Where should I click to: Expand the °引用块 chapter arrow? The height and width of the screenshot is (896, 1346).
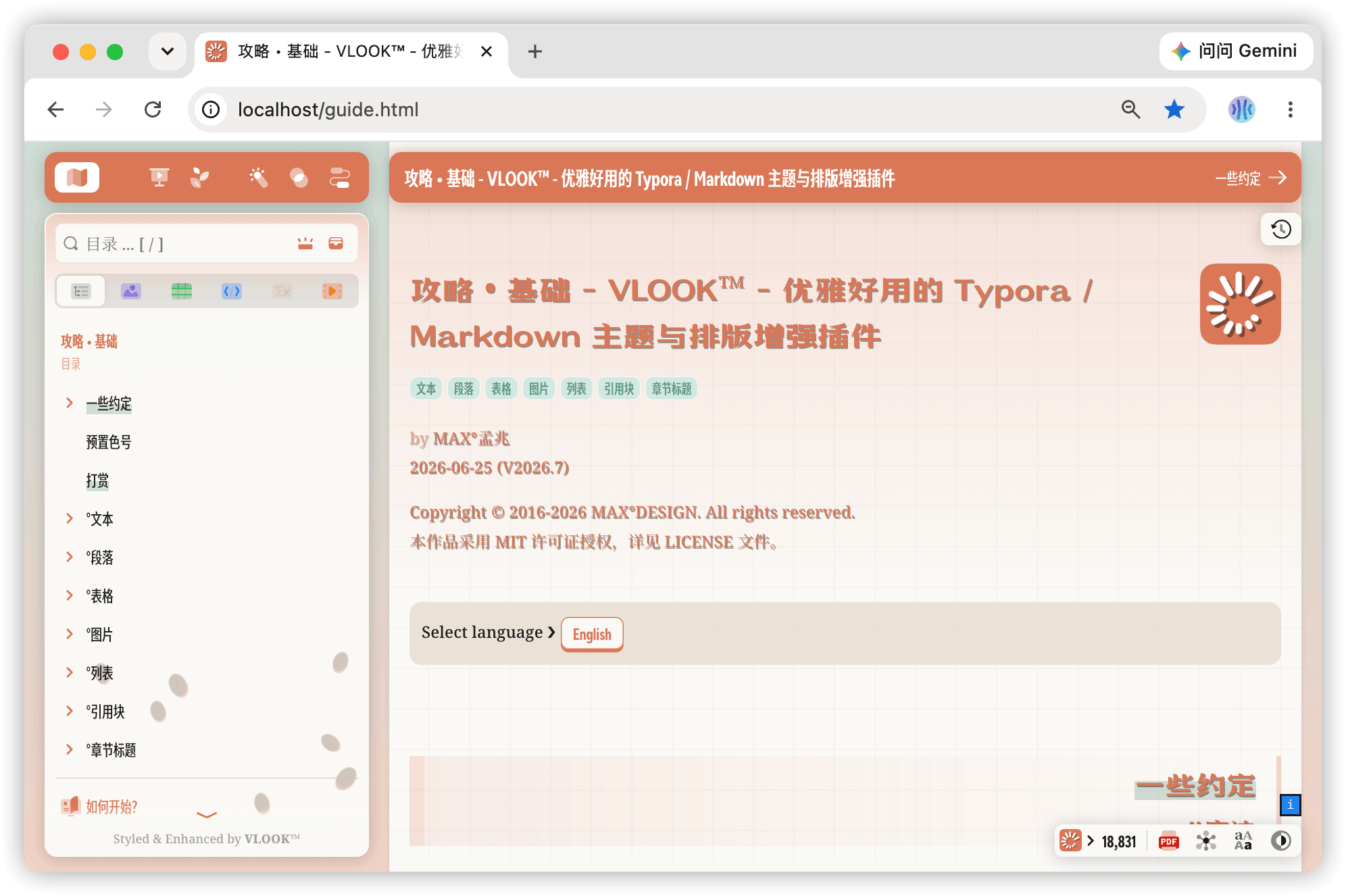click(x=69, y=712)
